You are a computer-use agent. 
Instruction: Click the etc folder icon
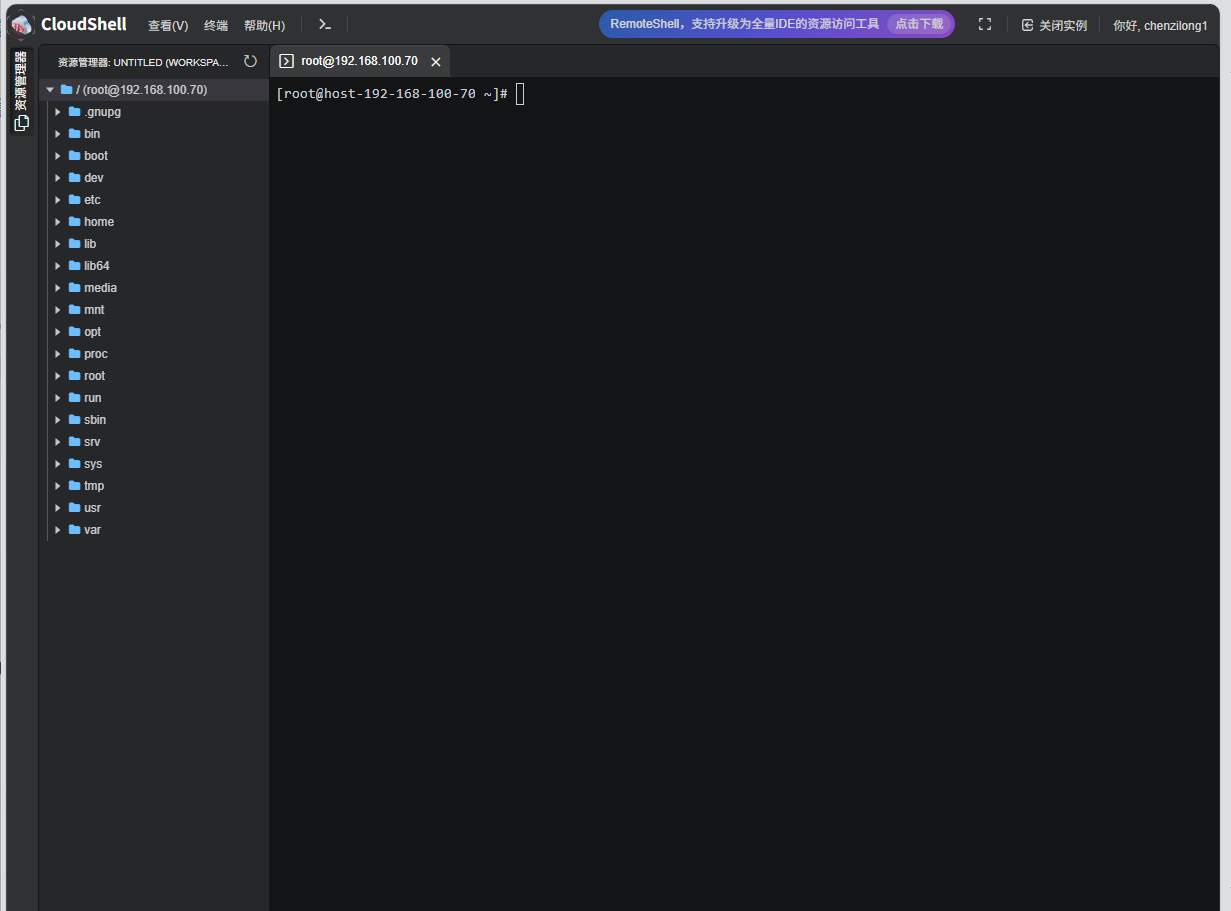[75, 200]
